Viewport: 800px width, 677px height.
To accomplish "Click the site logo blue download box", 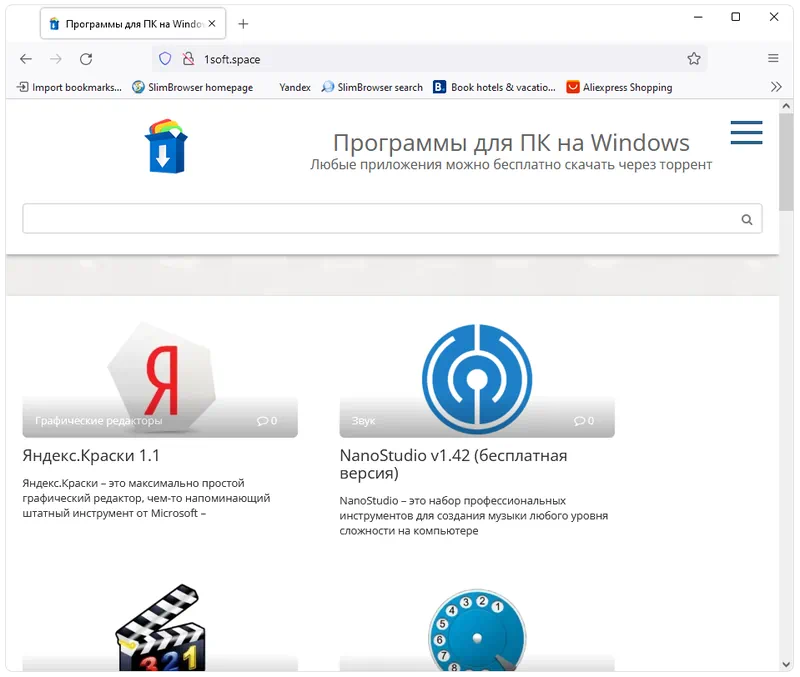I will 166,146.
